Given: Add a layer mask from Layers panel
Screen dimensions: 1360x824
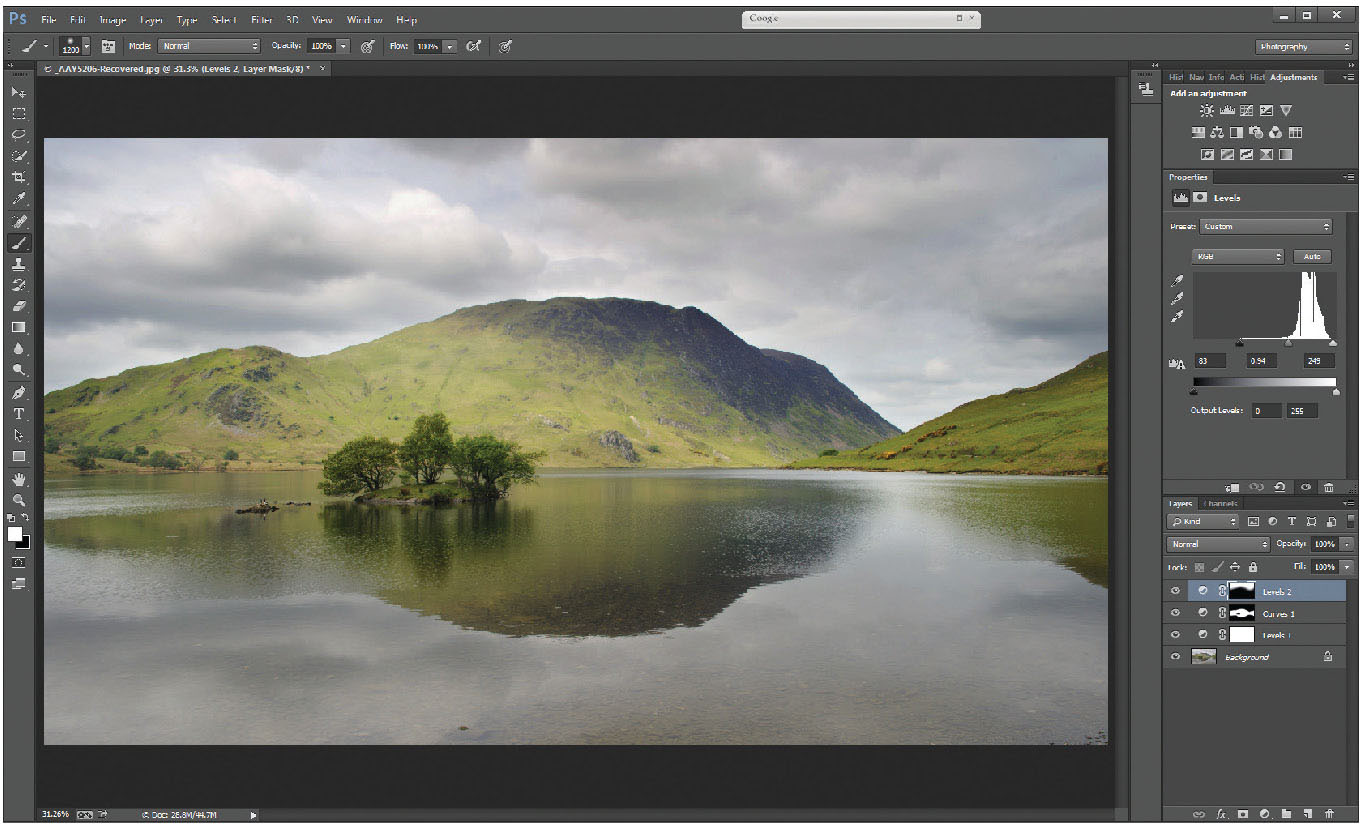Looking at the screenshot, I should point(1243,814).
